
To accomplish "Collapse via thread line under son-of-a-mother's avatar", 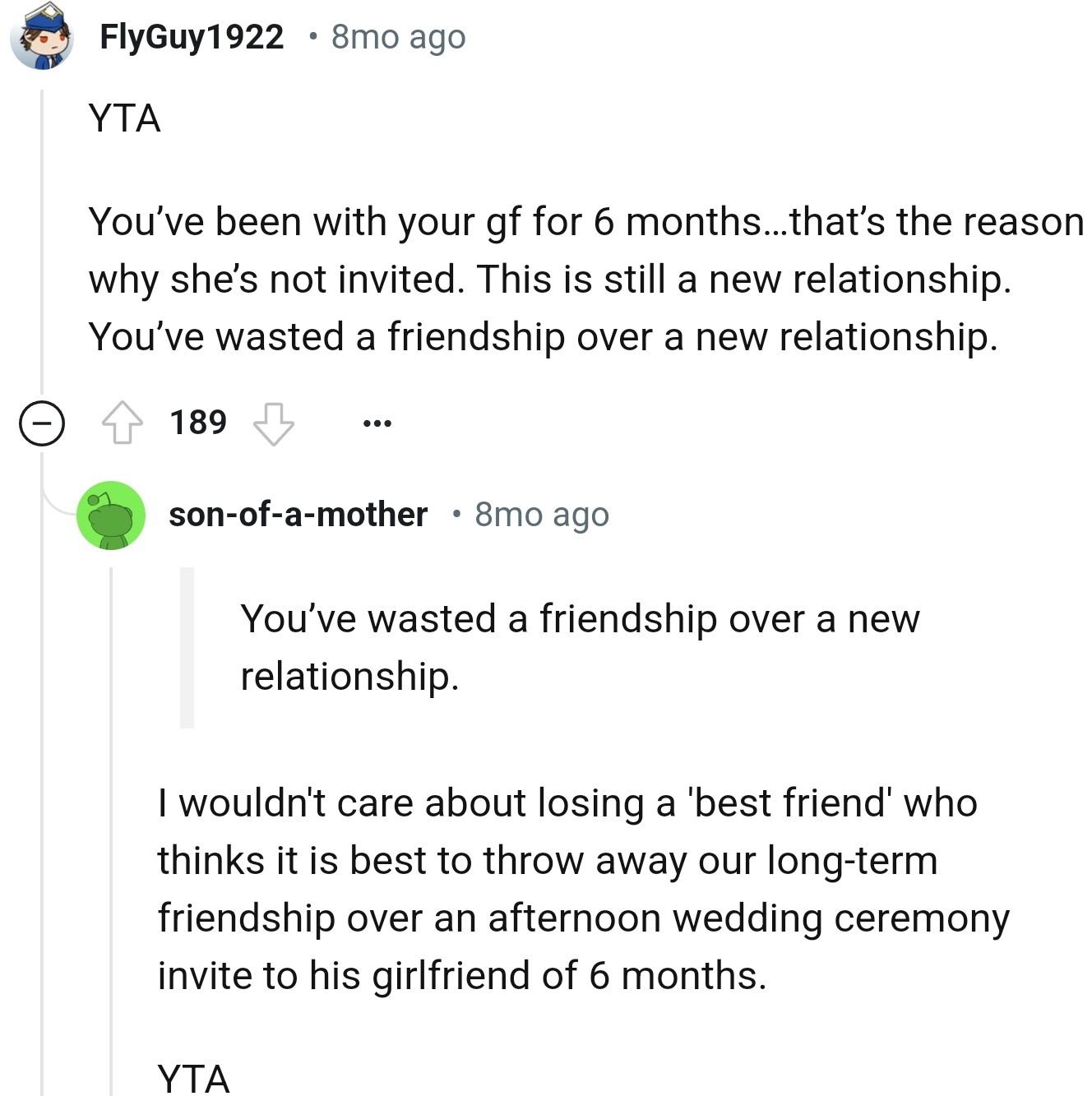I will [x=111, y=822].
